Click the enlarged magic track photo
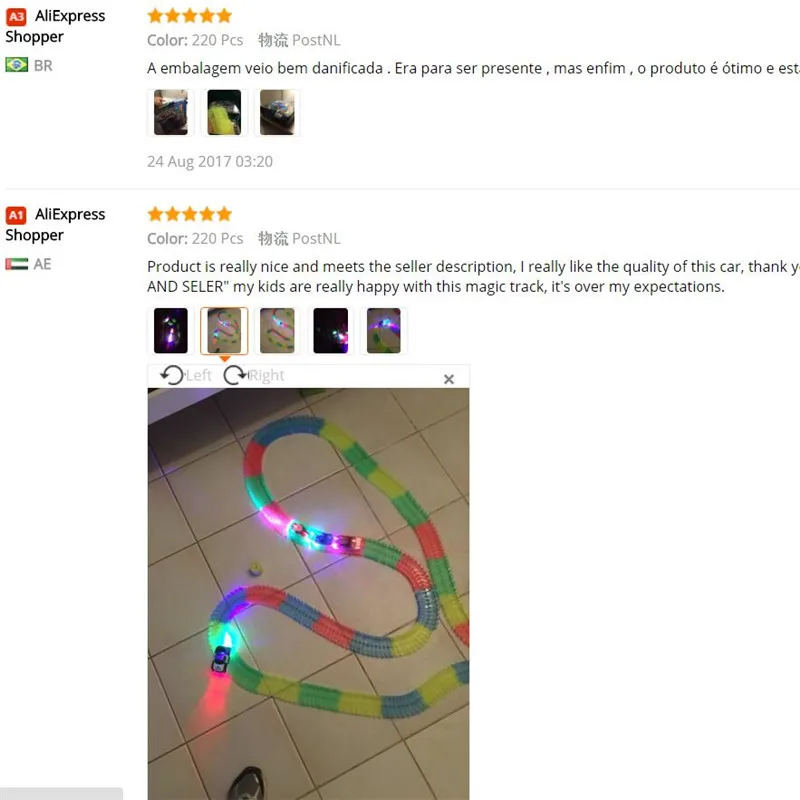 [308, 594]
